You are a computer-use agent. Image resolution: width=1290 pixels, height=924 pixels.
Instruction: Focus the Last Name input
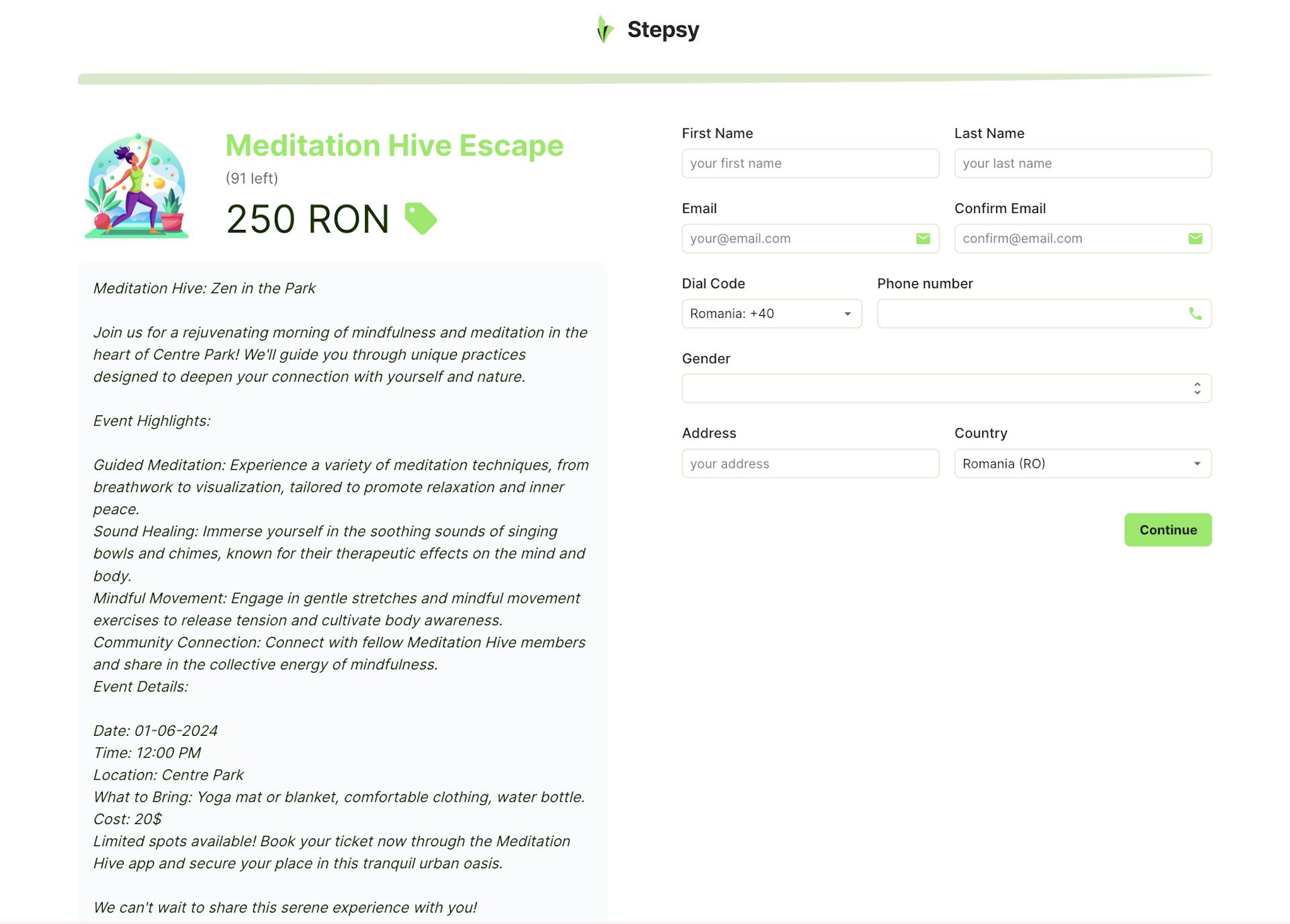pos(1082,163)
